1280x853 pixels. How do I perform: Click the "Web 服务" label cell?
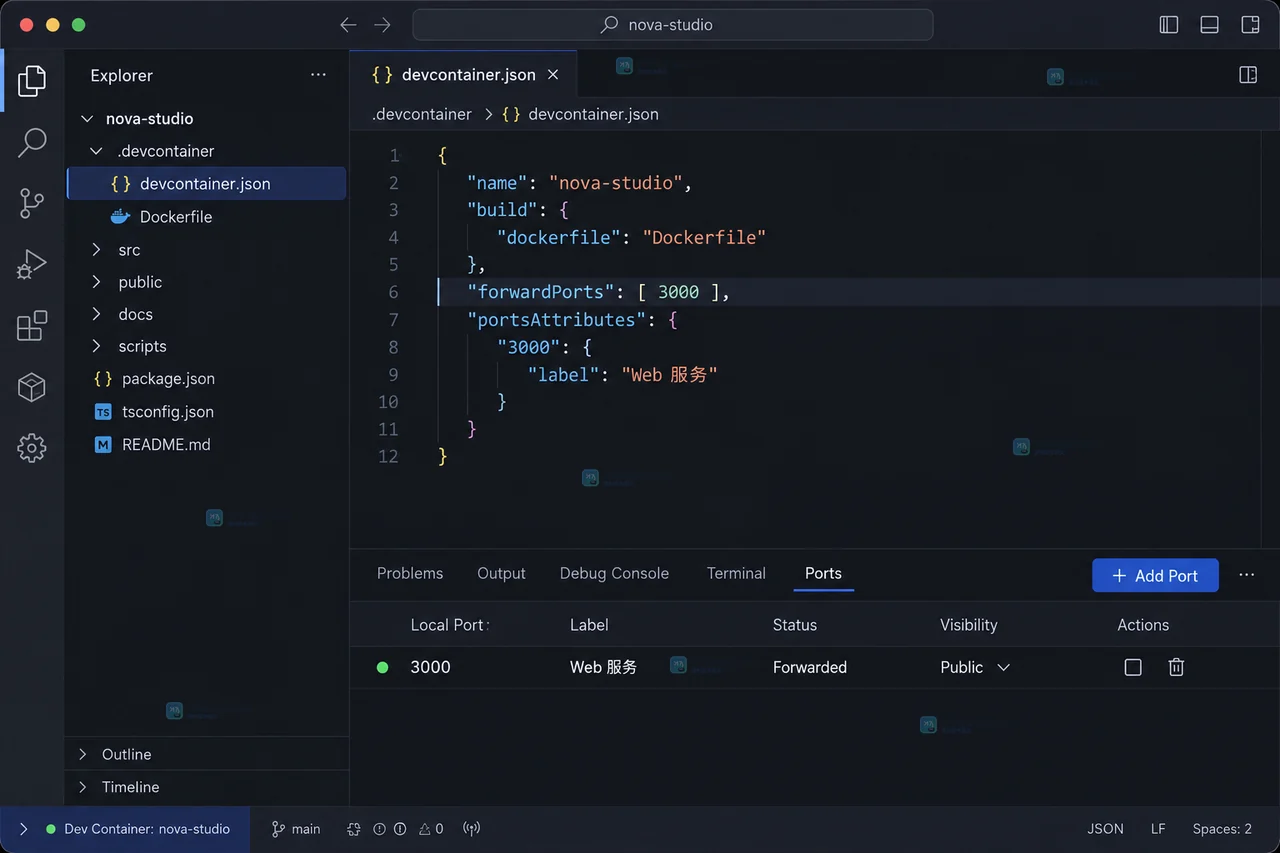pyautogui.click(x=603, y=667)
